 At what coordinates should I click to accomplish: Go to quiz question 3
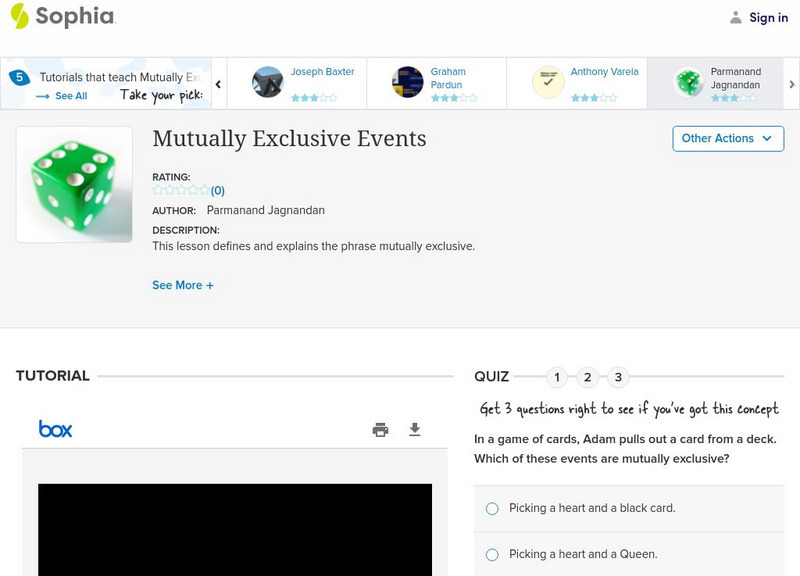coord(619,377)
